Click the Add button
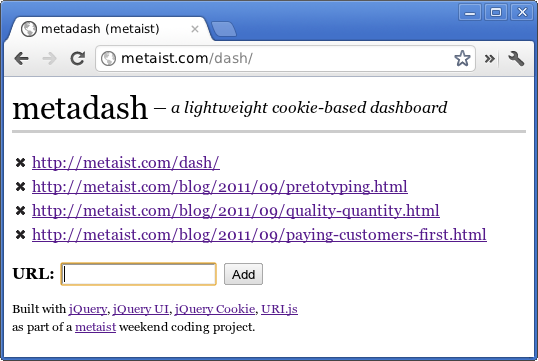Image resolution: width=538 pixels, height=361 pixels. pyautogui.click(x=243, y=274)
